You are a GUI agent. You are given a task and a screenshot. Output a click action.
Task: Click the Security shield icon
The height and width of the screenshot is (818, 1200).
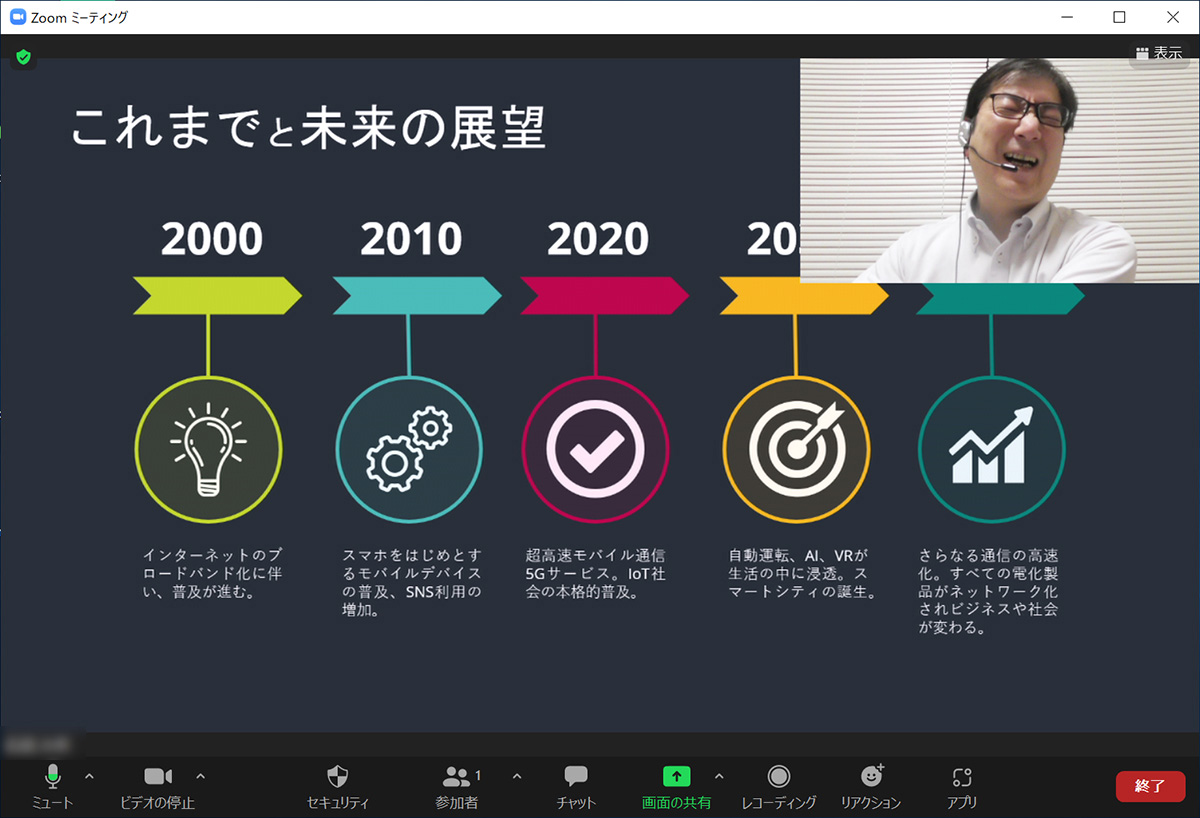[x=338, y=777]
